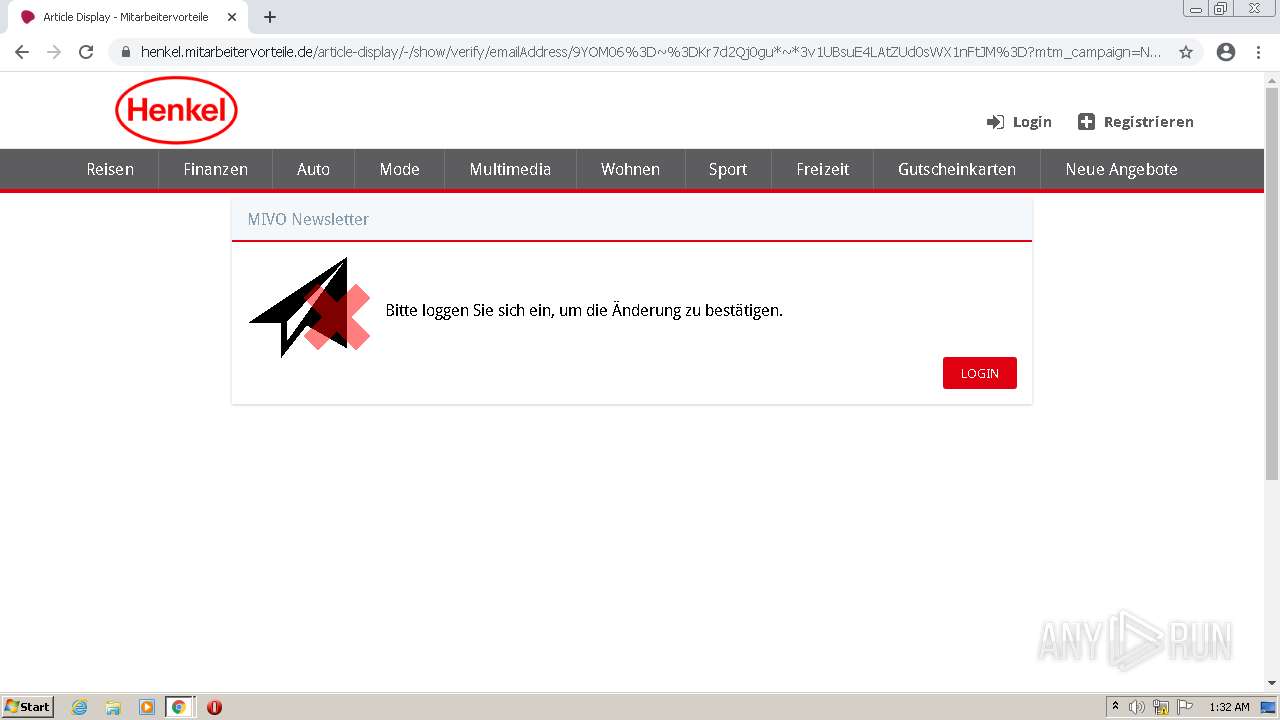This screenshot has height=720, width=1280.
Task: Click the scrollbar down arrow
Action: pyautogui.click(x=1272, y=683)
